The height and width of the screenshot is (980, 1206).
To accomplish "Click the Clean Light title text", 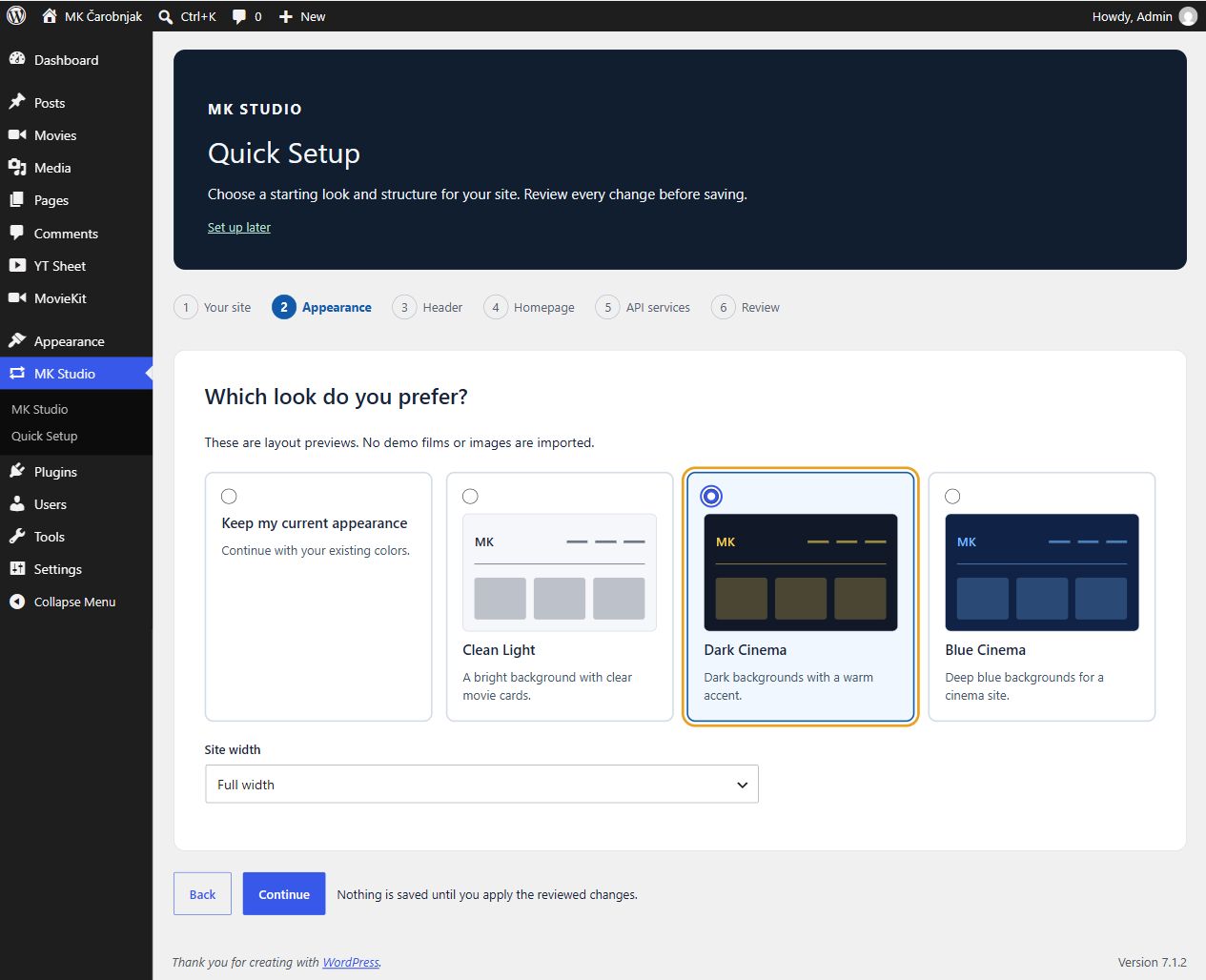I will pos(499,650).
